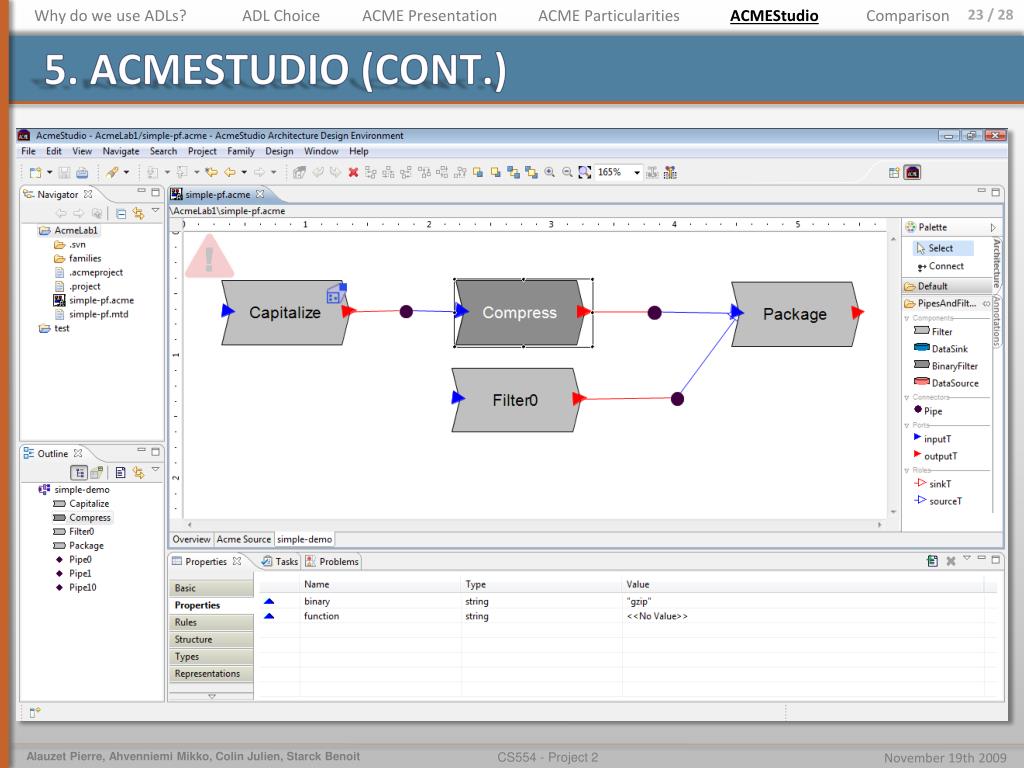Viewport: 1024px width, 768px height.
Task: Click the function property name cell
Action: pyautogui.click(x=321, y=616)
